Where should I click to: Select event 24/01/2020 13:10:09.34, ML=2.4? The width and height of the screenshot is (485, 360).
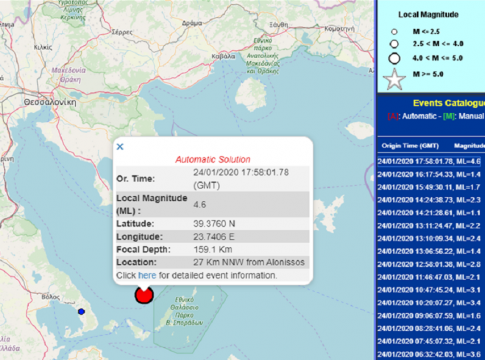[x=429, y=239]
